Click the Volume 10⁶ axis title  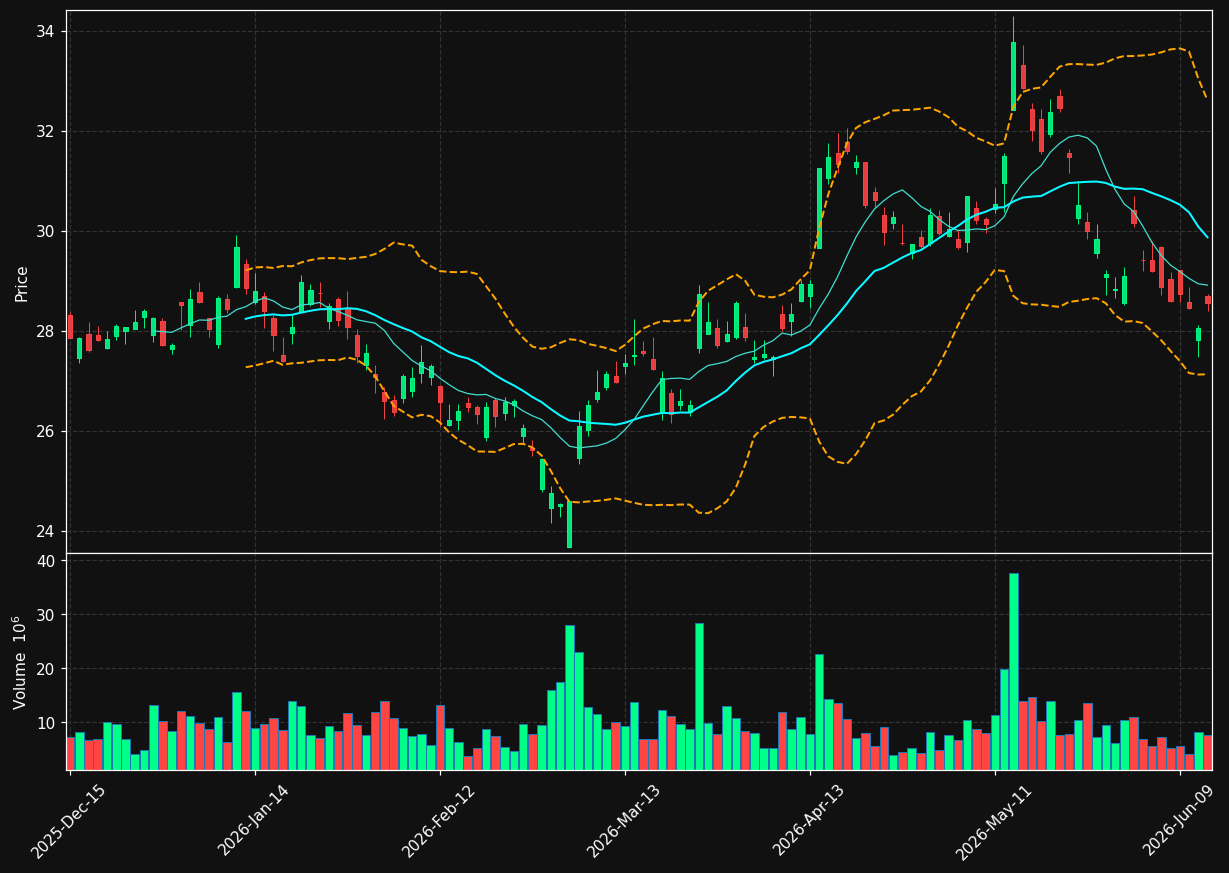pos(20,662)
